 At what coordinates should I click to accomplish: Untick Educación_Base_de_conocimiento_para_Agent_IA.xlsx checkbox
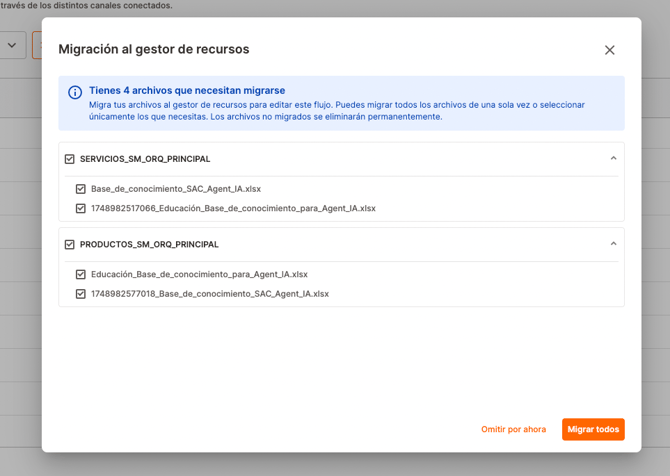[81, 274]
